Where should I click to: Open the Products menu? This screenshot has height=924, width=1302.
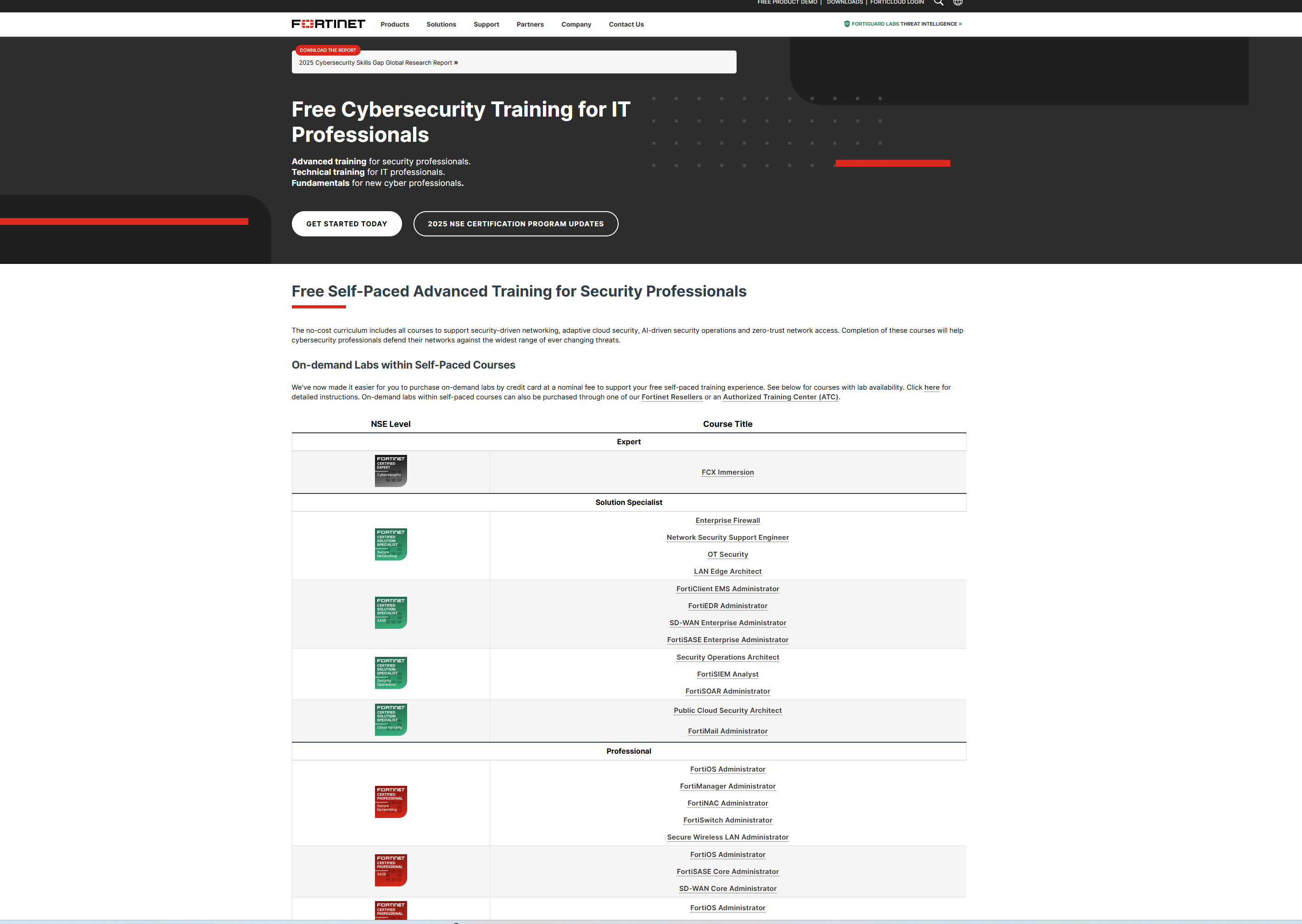click(x=395, y=24)
